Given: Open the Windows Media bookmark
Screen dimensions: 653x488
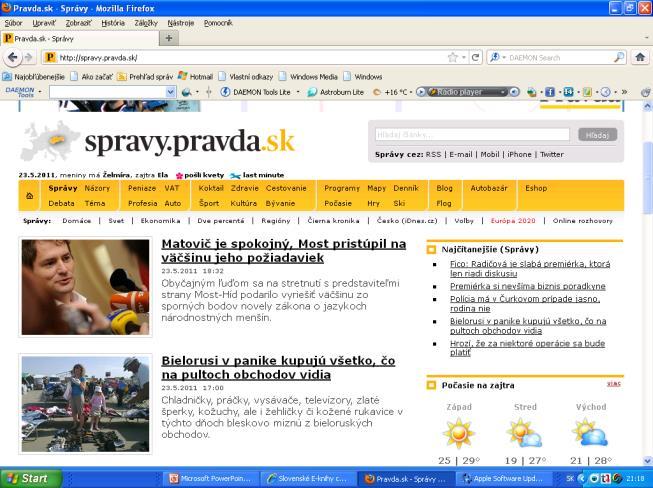Looking at the screenshot, I should click(308, 77).
